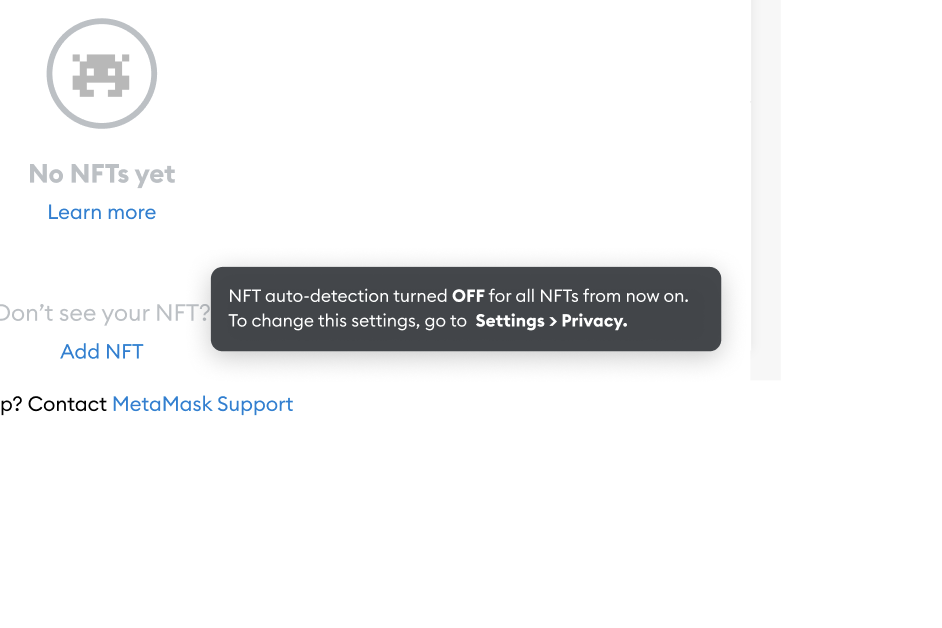Click the notification message about NFT auto-detection
The height and width of the screenshot is (628, 942).
click(465, 309)
